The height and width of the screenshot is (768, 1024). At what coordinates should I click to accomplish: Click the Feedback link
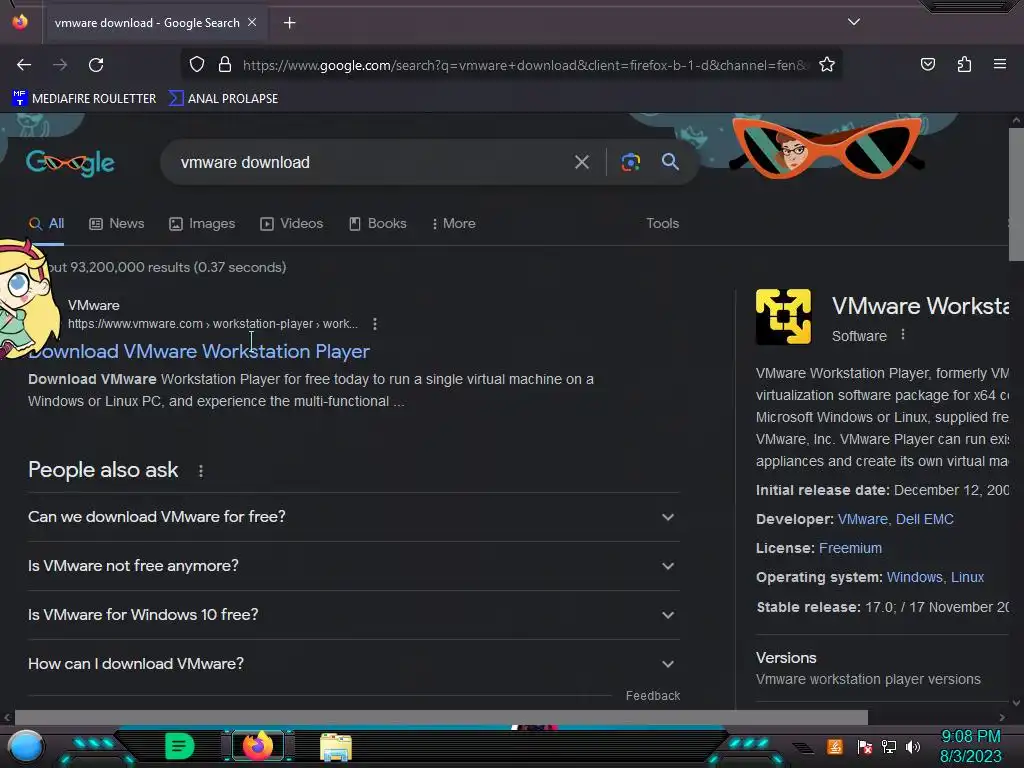tap(652, 696)
